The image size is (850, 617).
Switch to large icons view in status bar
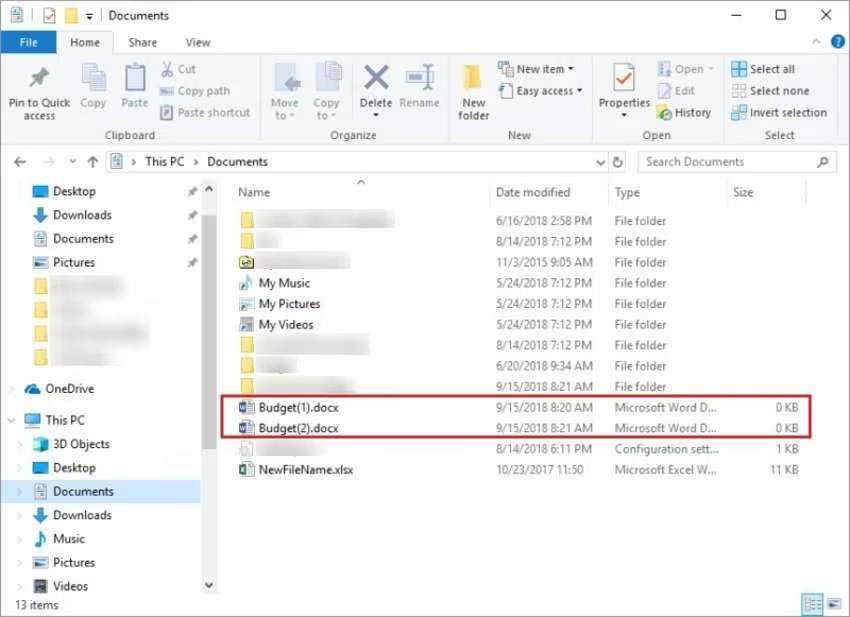coord(834,604)
